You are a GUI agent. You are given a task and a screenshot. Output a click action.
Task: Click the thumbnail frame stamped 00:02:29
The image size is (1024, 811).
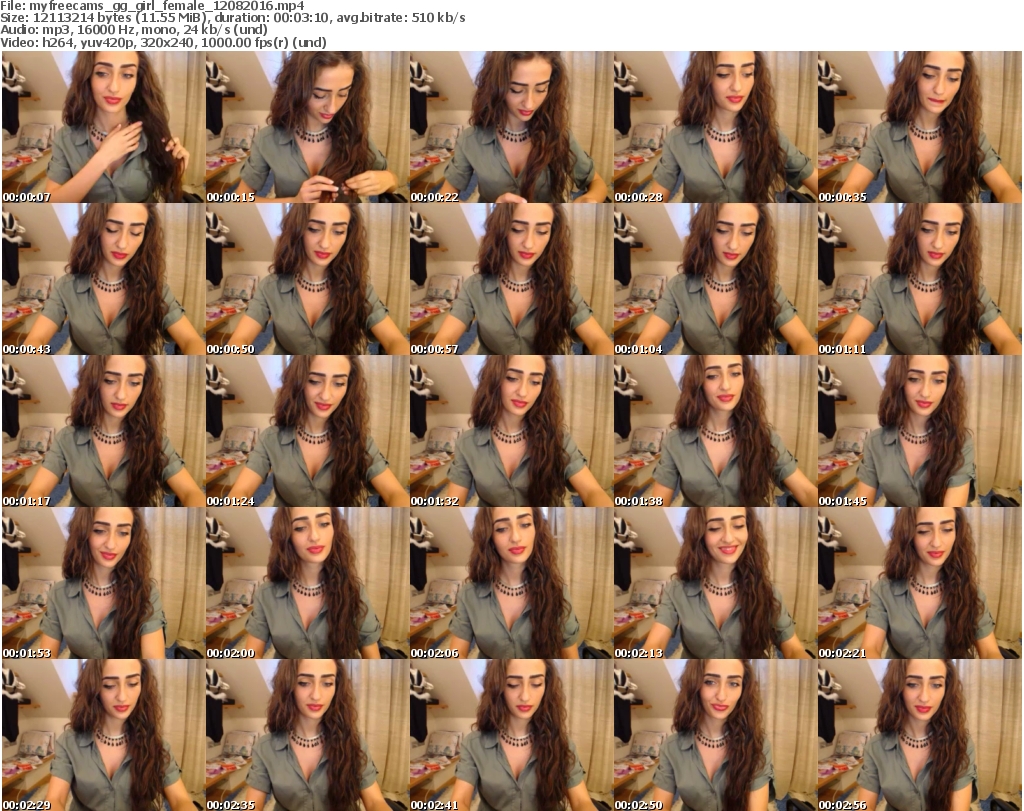pos(103,735)
